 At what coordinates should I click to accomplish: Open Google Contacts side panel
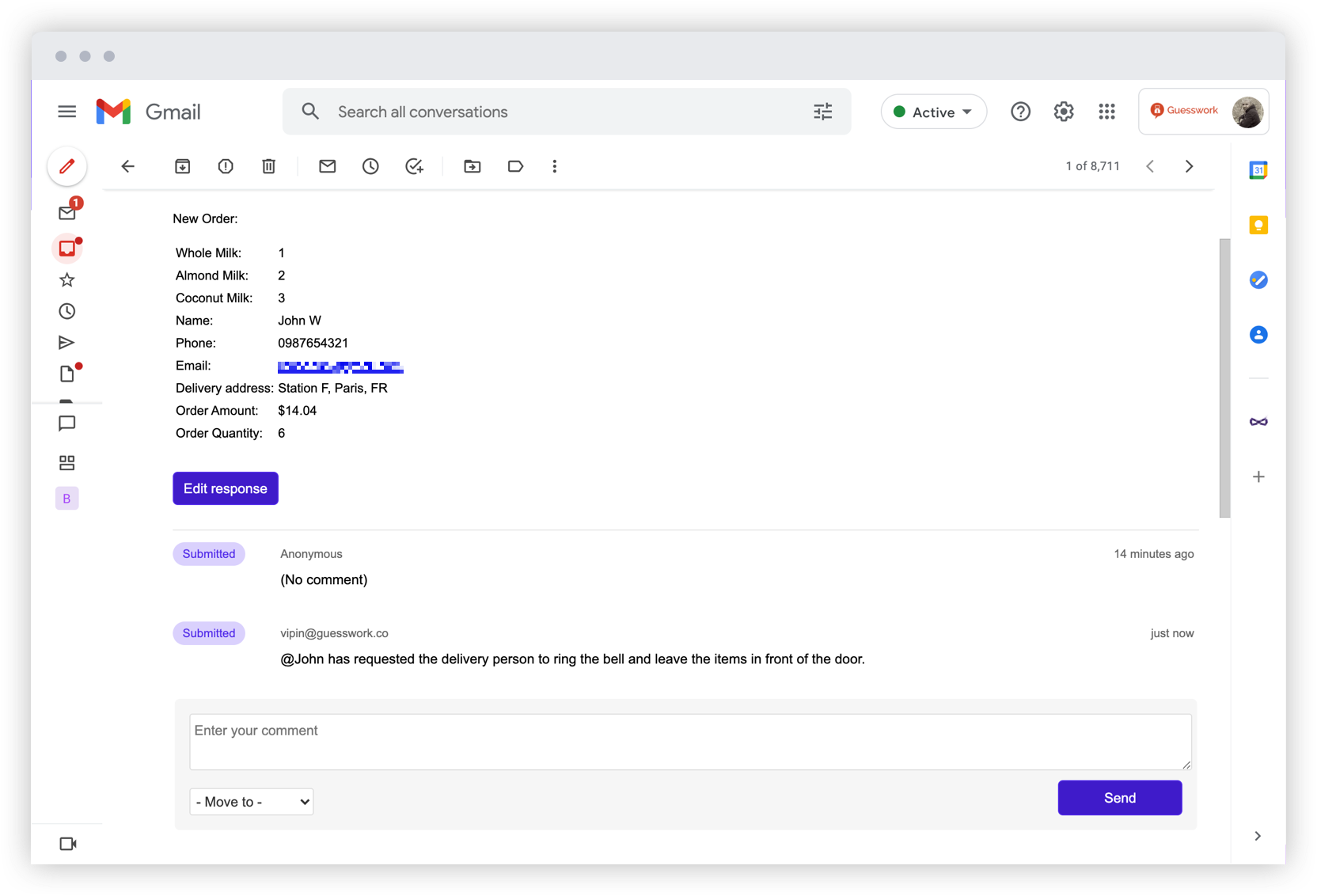coord(1258,334)
